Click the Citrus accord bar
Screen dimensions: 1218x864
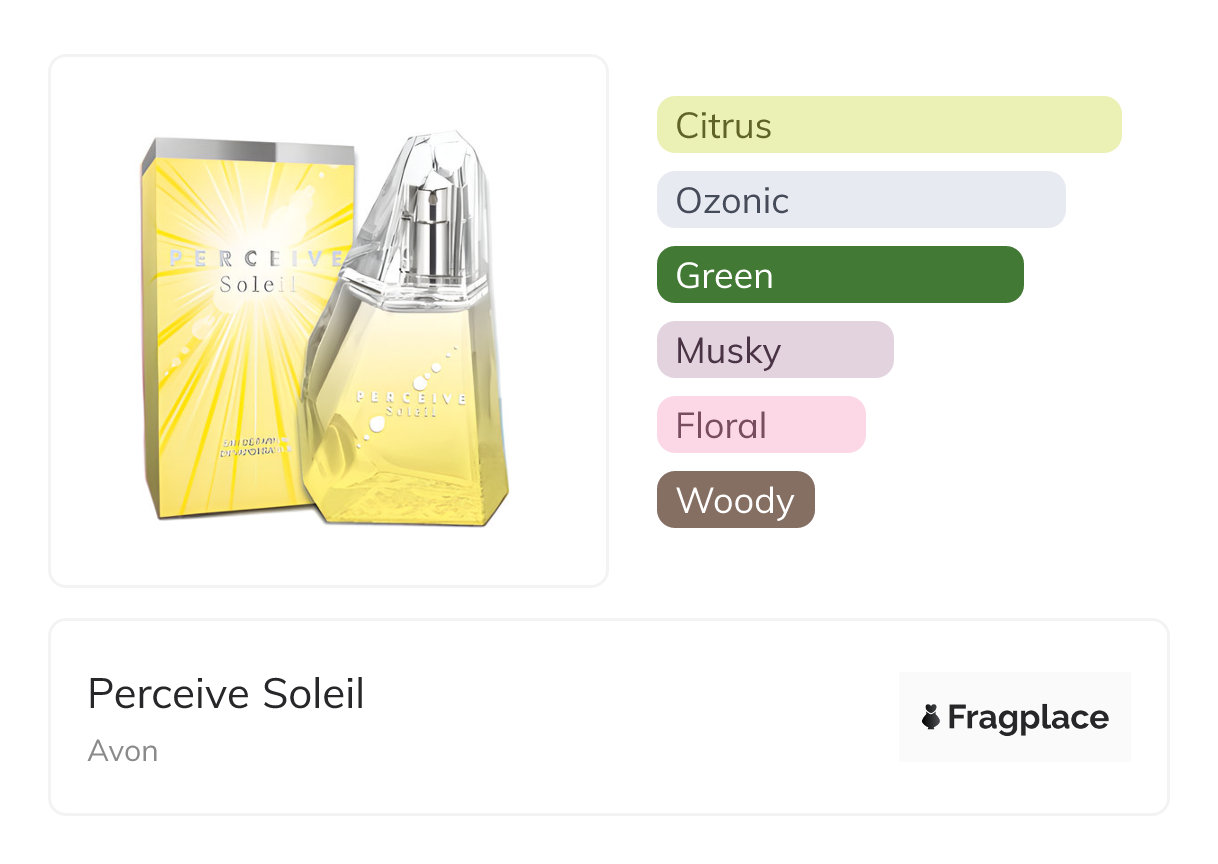(888, 125)
